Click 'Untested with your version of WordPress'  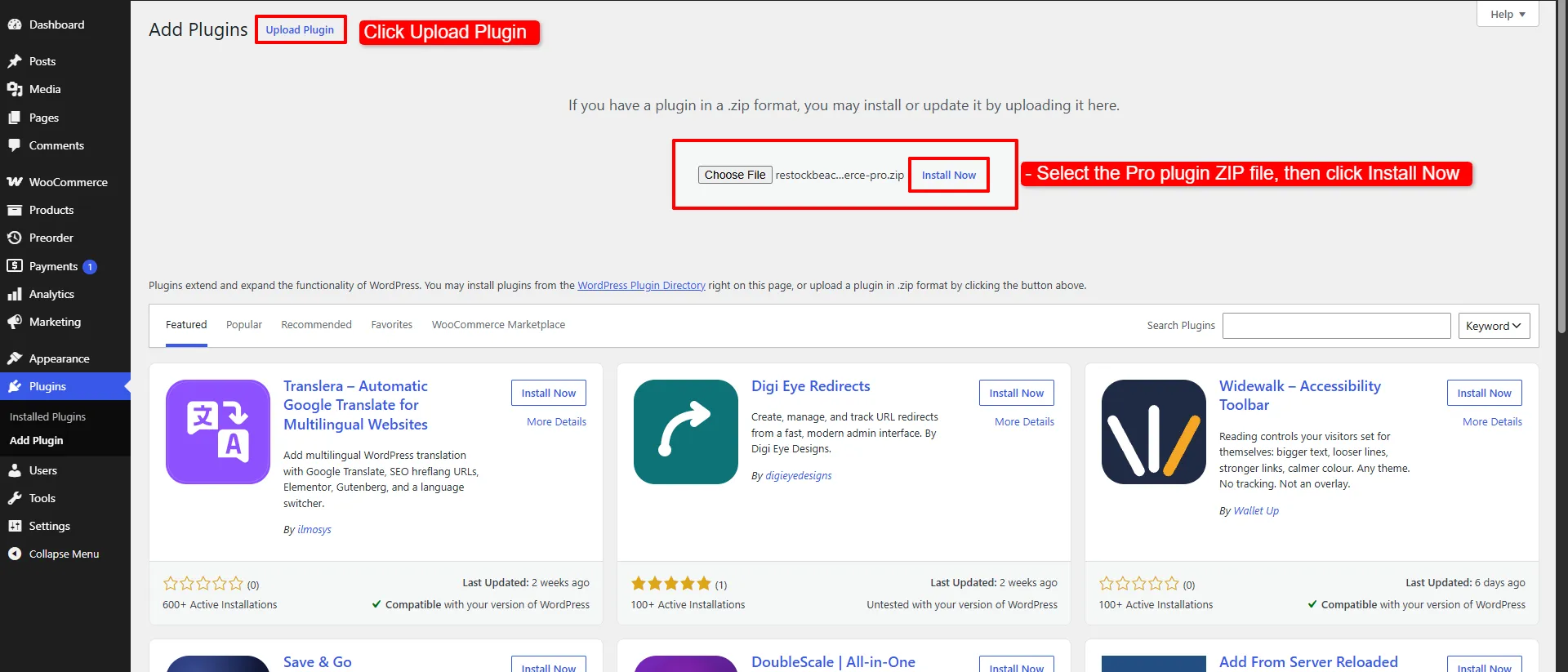(x=962, y=605)
